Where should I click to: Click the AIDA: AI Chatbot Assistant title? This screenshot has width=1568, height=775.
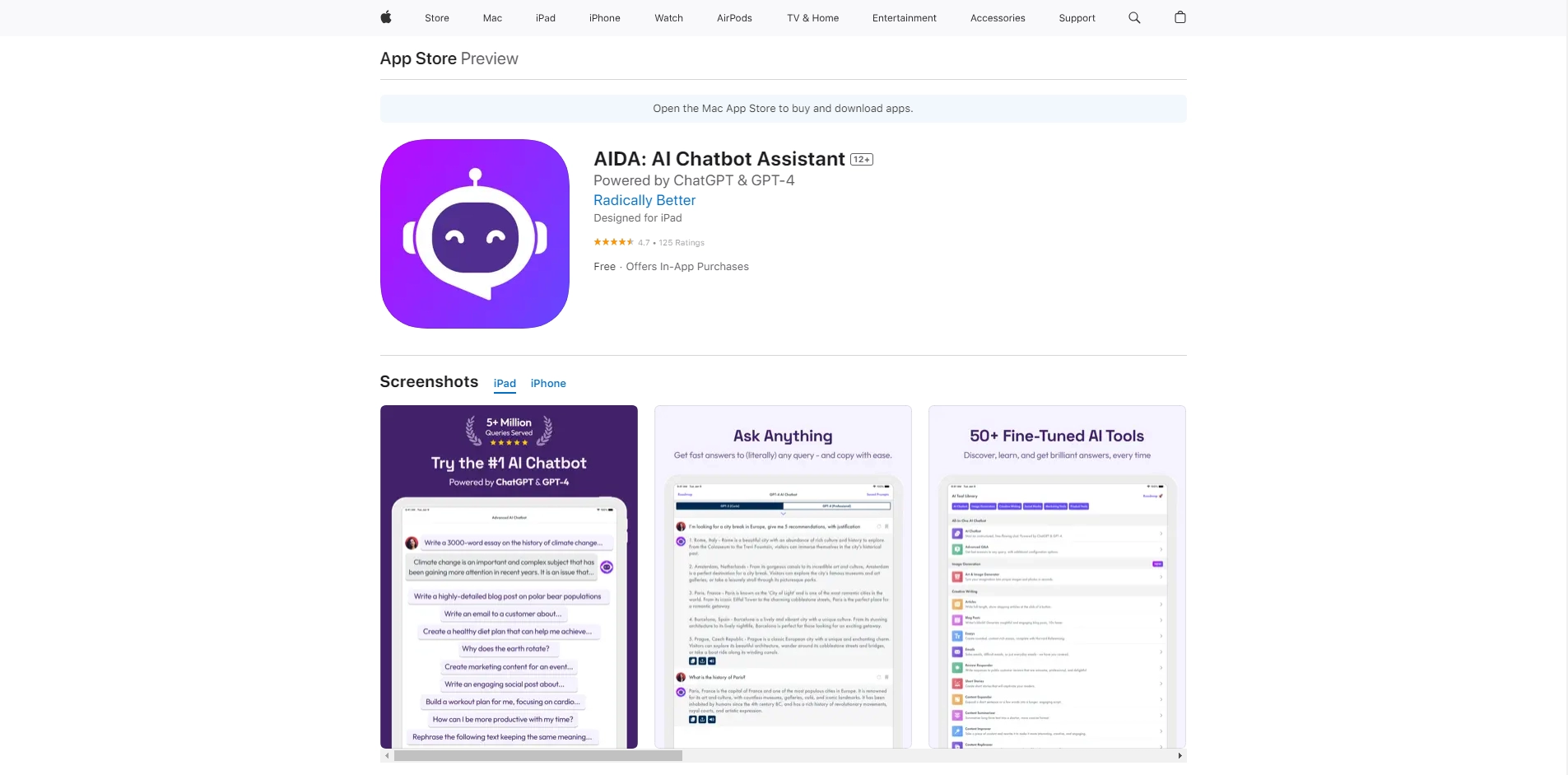(x=719, y=159)
